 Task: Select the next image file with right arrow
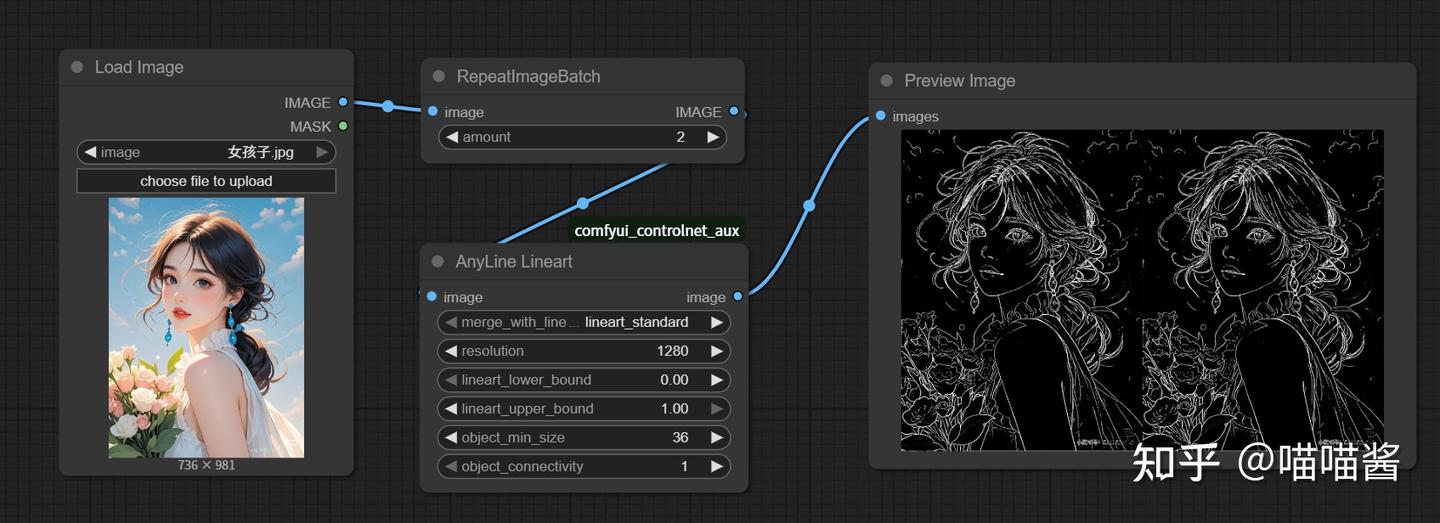[322, 152]
